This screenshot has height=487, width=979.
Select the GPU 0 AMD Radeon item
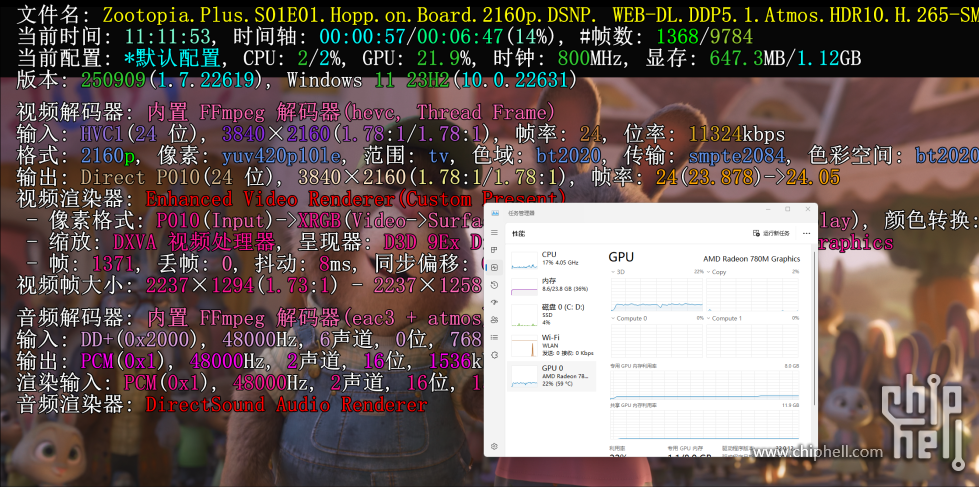(x=552, y=376)
